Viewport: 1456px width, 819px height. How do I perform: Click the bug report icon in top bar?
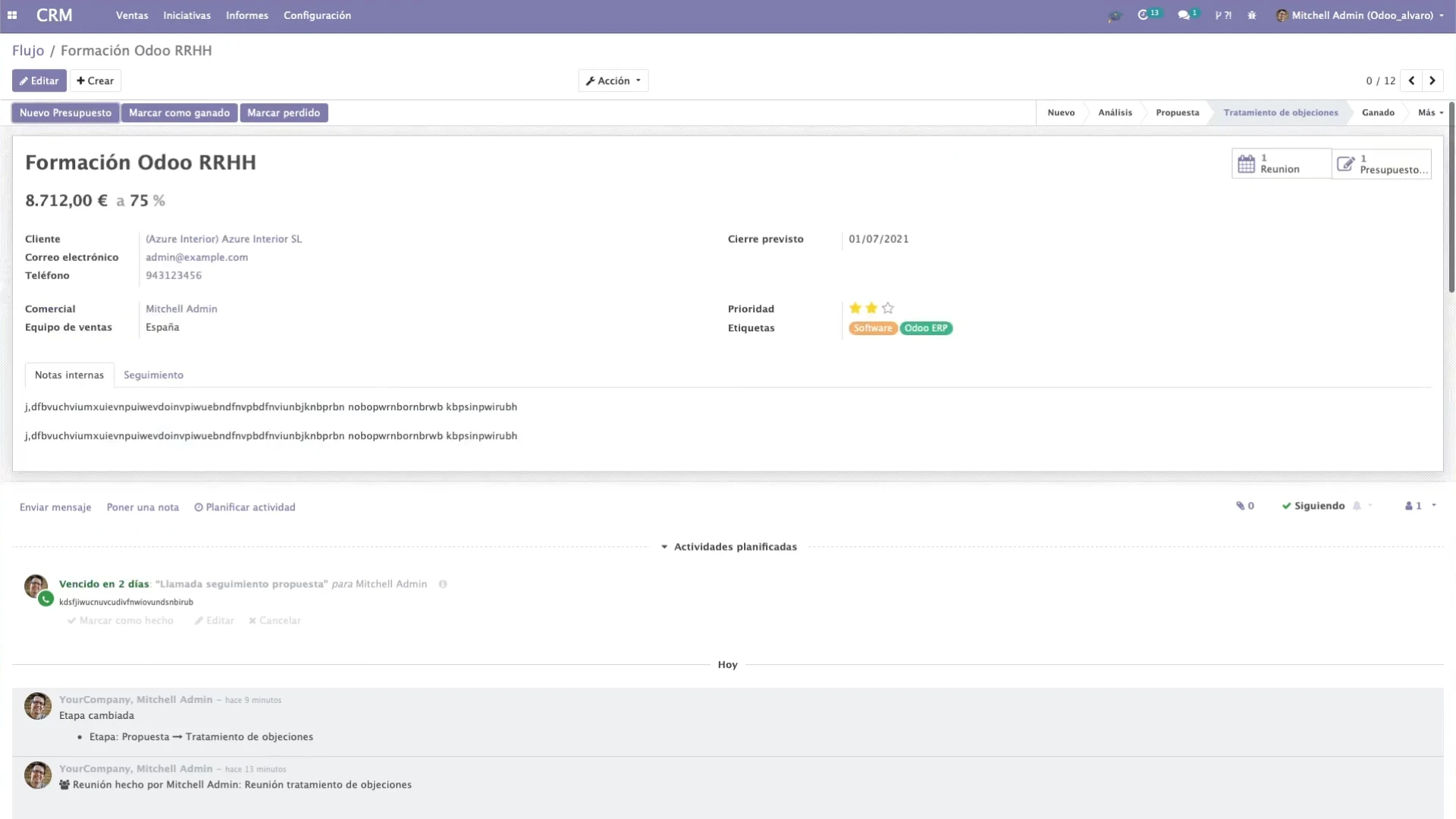coord(1252,15)
